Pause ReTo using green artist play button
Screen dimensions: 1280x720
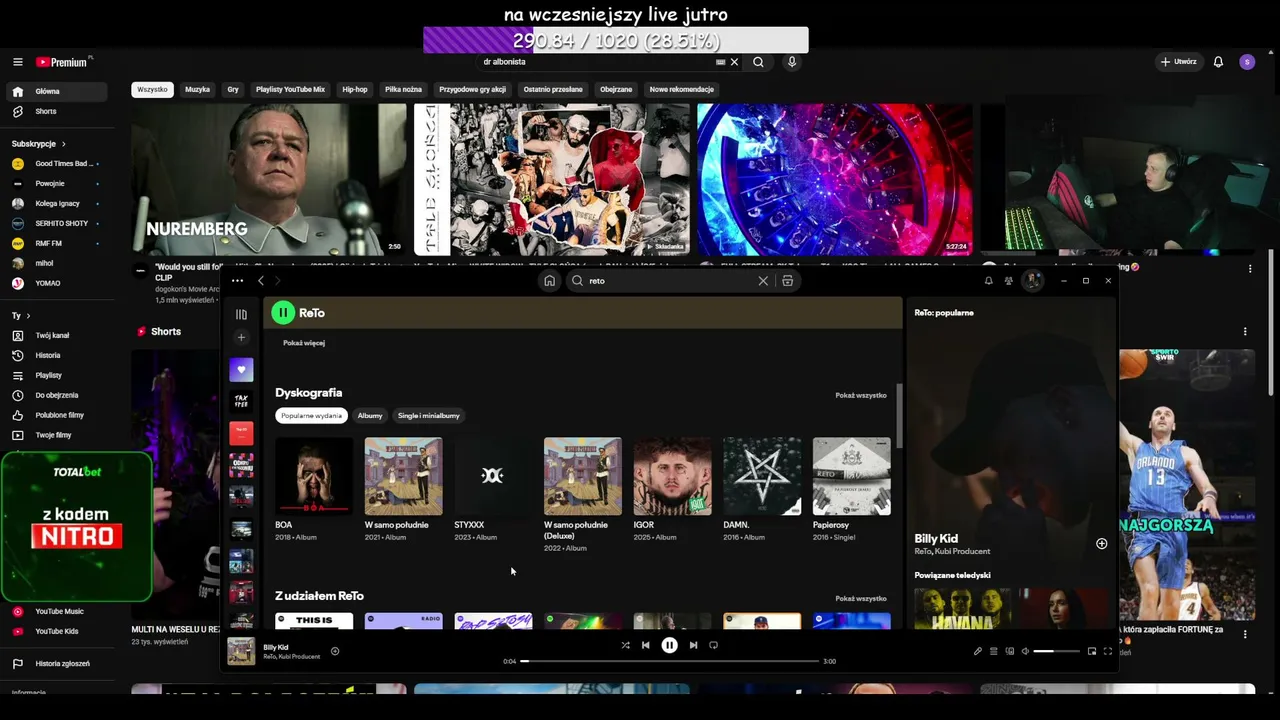(283, 313)
